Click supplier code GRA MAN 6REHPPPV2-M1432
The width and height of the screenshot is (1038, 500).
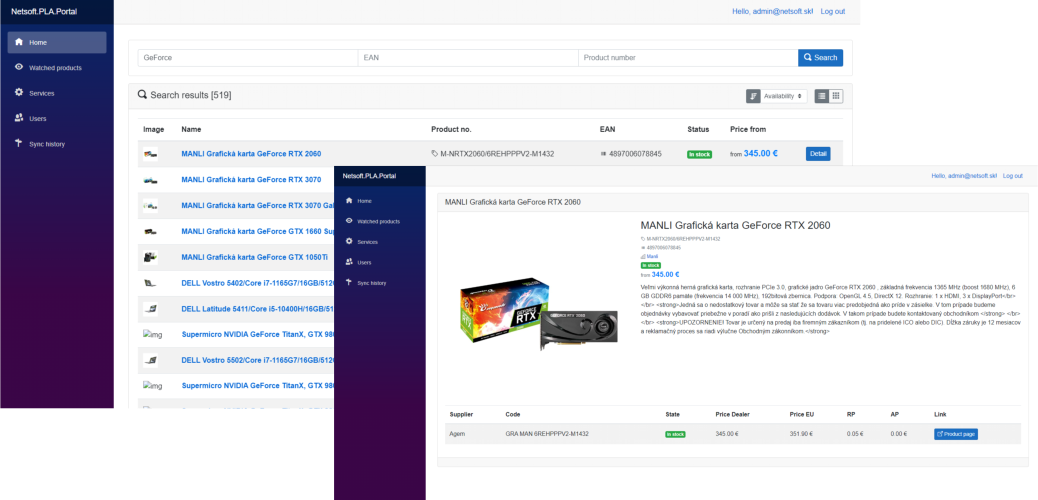(547, 434)
